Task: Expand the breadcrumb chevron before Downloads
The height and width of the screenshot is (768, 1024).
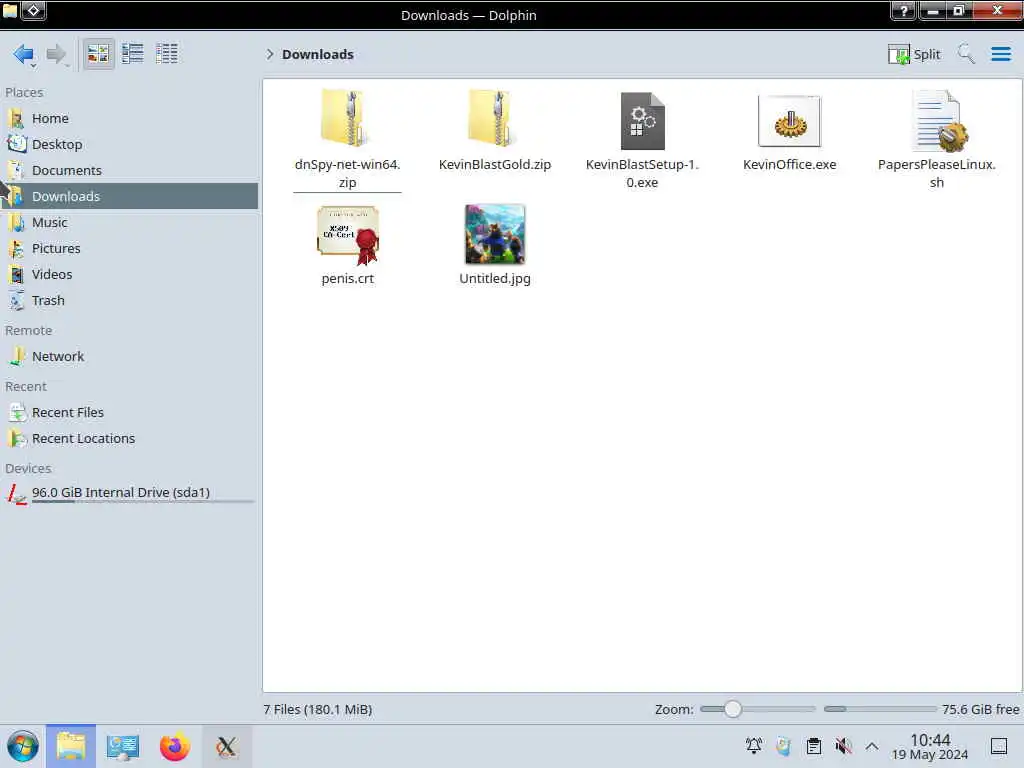Action: [269, 54]
